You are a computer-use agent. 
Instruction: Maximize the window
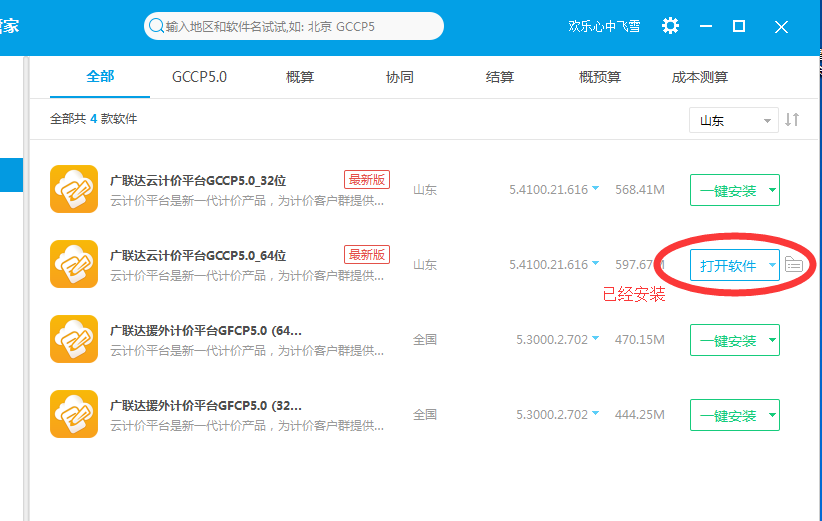tap(739, 26)
